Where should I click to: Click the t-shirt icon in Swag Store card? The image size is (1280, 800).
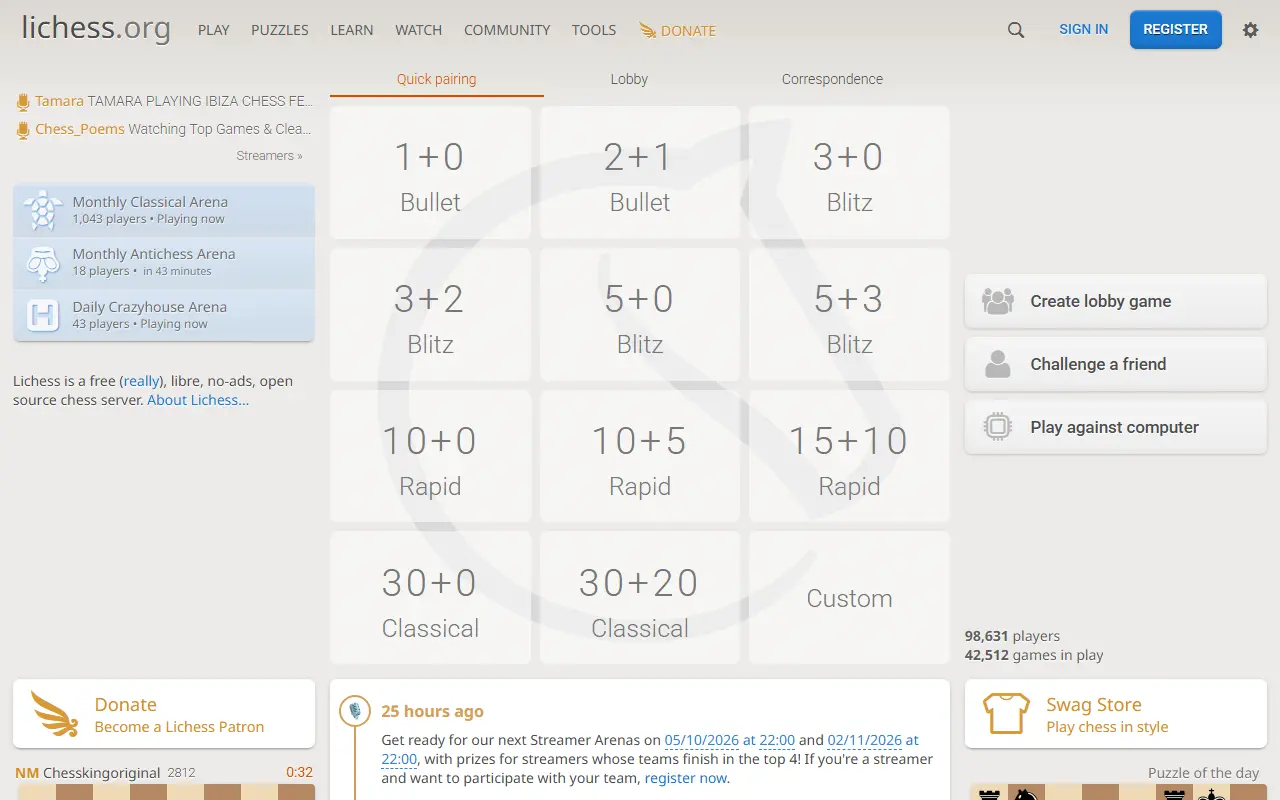coord(1006,714)
